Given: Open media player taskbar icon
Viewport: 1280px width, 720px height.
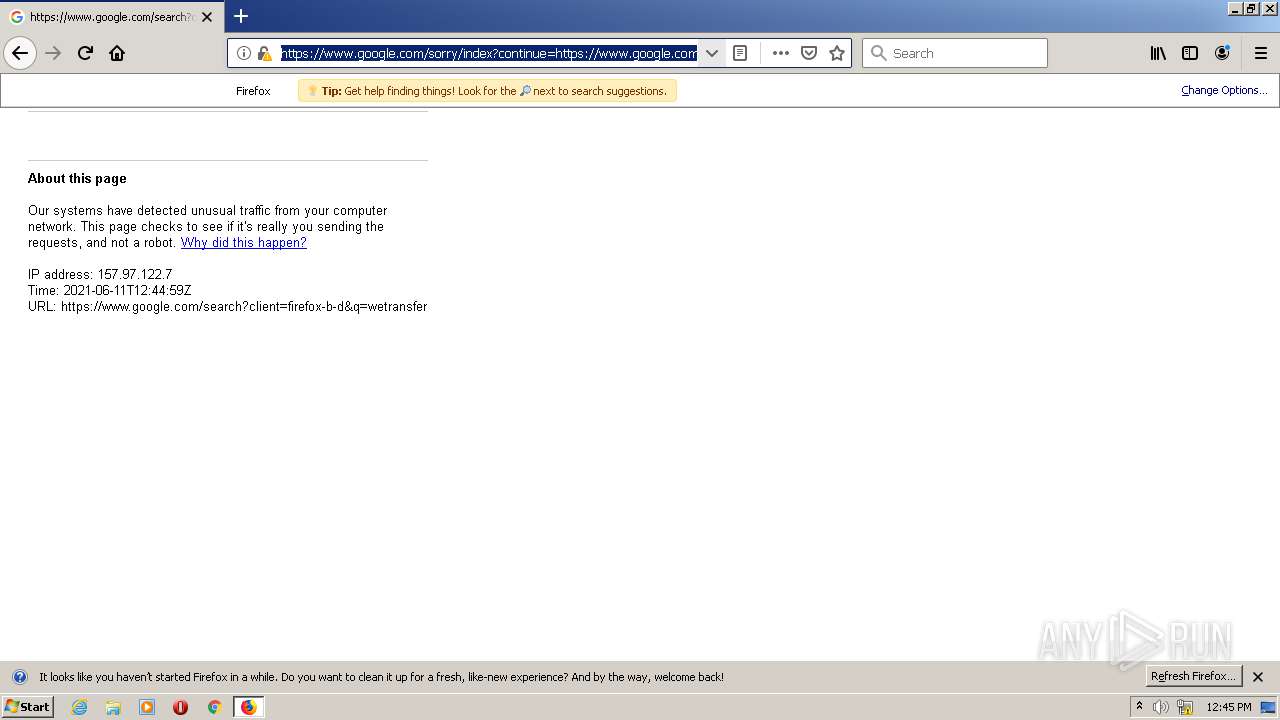Looking at the screenshot, I should pyautogui.click(x=147, y=707).
